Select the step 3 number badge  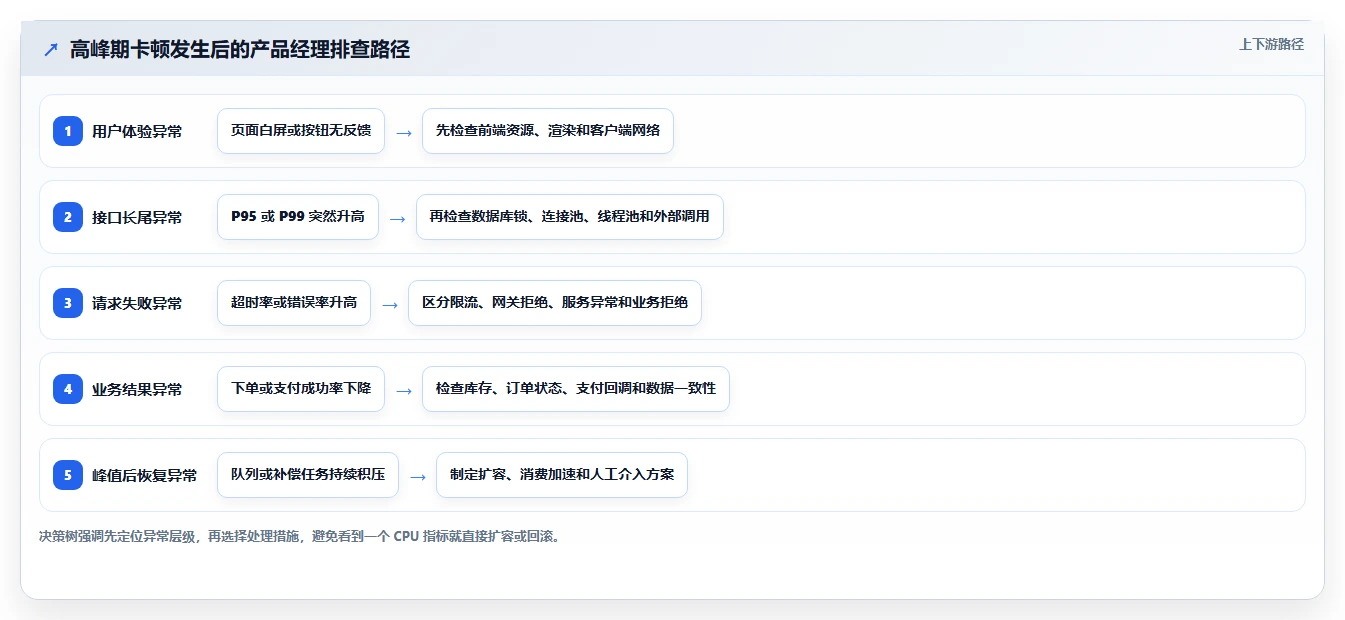point(68,303)
